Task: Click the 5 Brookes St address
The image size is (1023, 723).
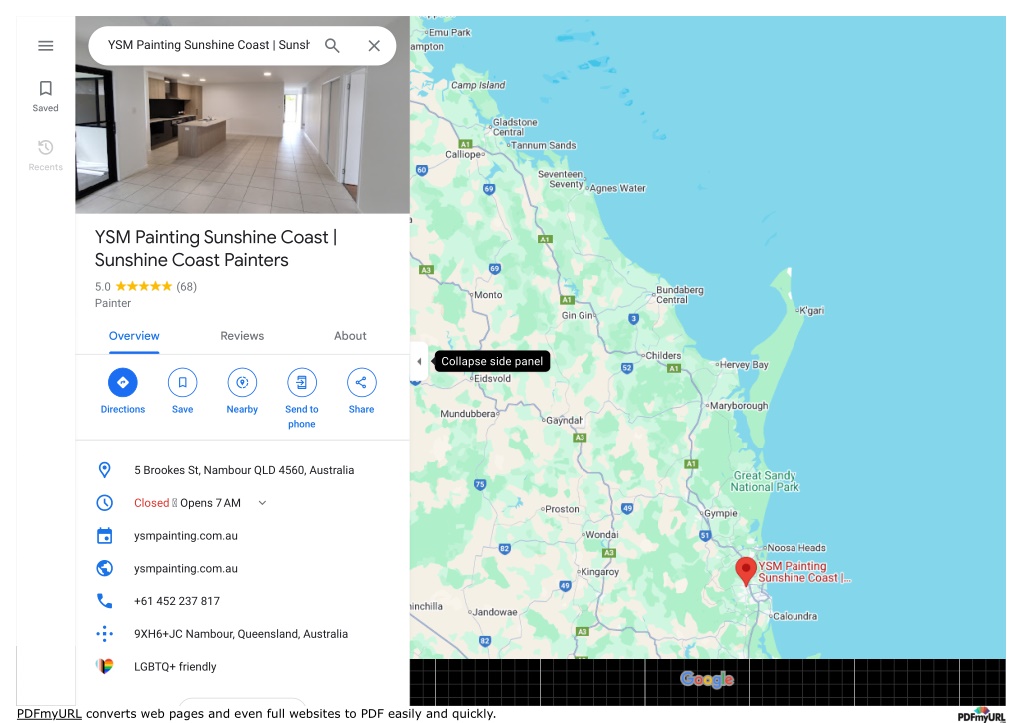Action: pyautogui.click(x=244, y=470)
